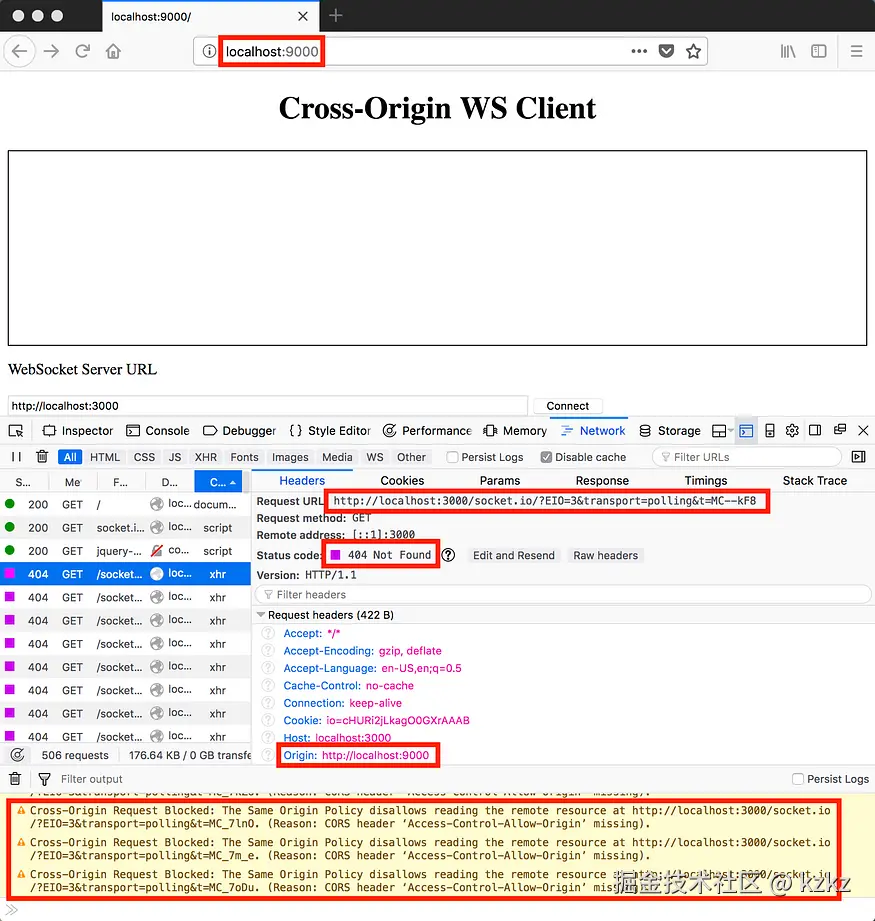Open the Library bookshelf icon
Screen dimensions: 875x921
(788, 51)
